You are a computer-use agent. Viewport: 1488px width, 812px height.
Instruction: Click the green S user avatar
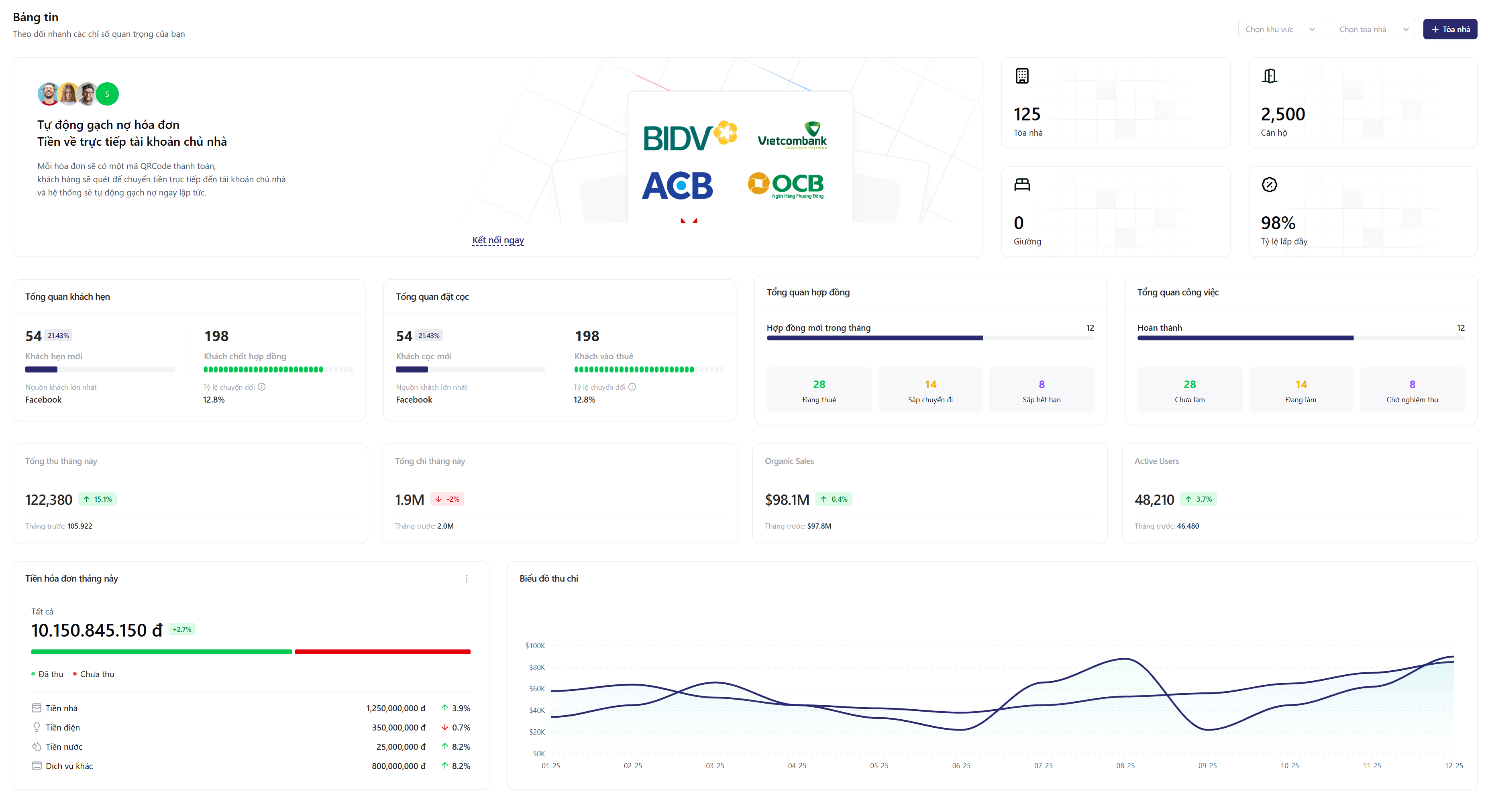107,94
